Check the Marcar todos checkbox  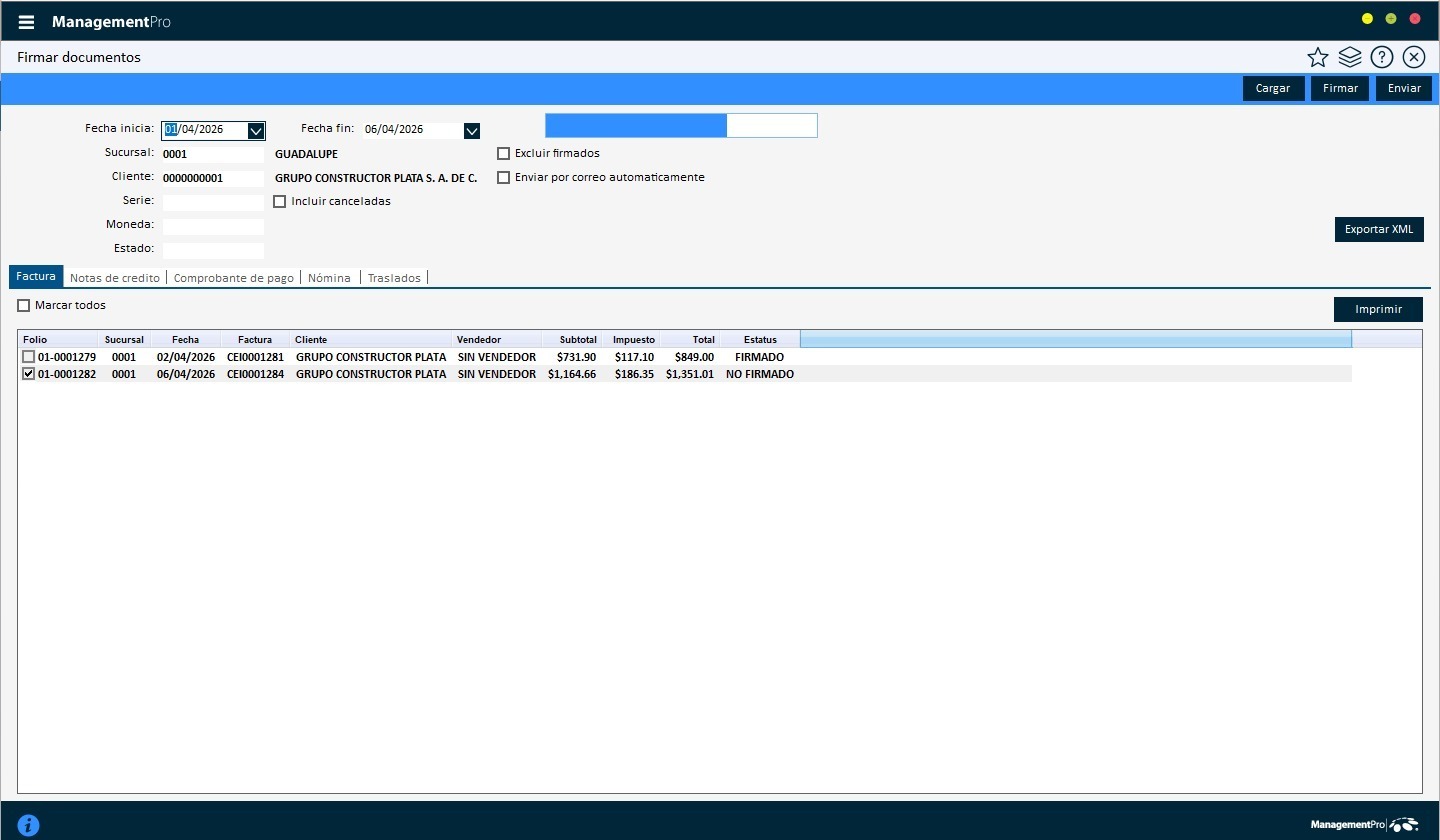pyautogui.click(x=24, y=306)
